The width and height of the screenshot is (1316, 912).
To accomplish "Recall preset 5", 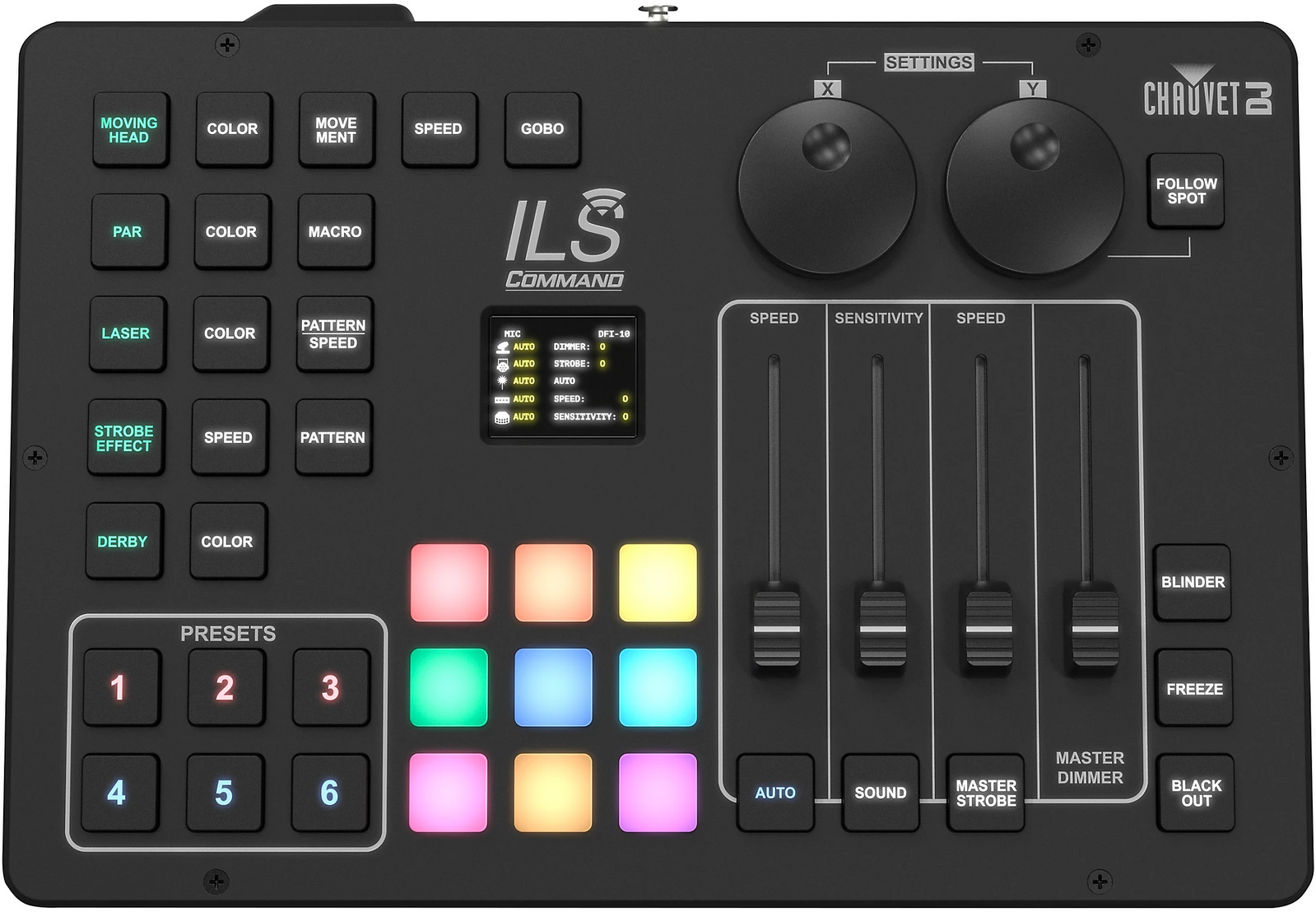I will coord(224,793).
